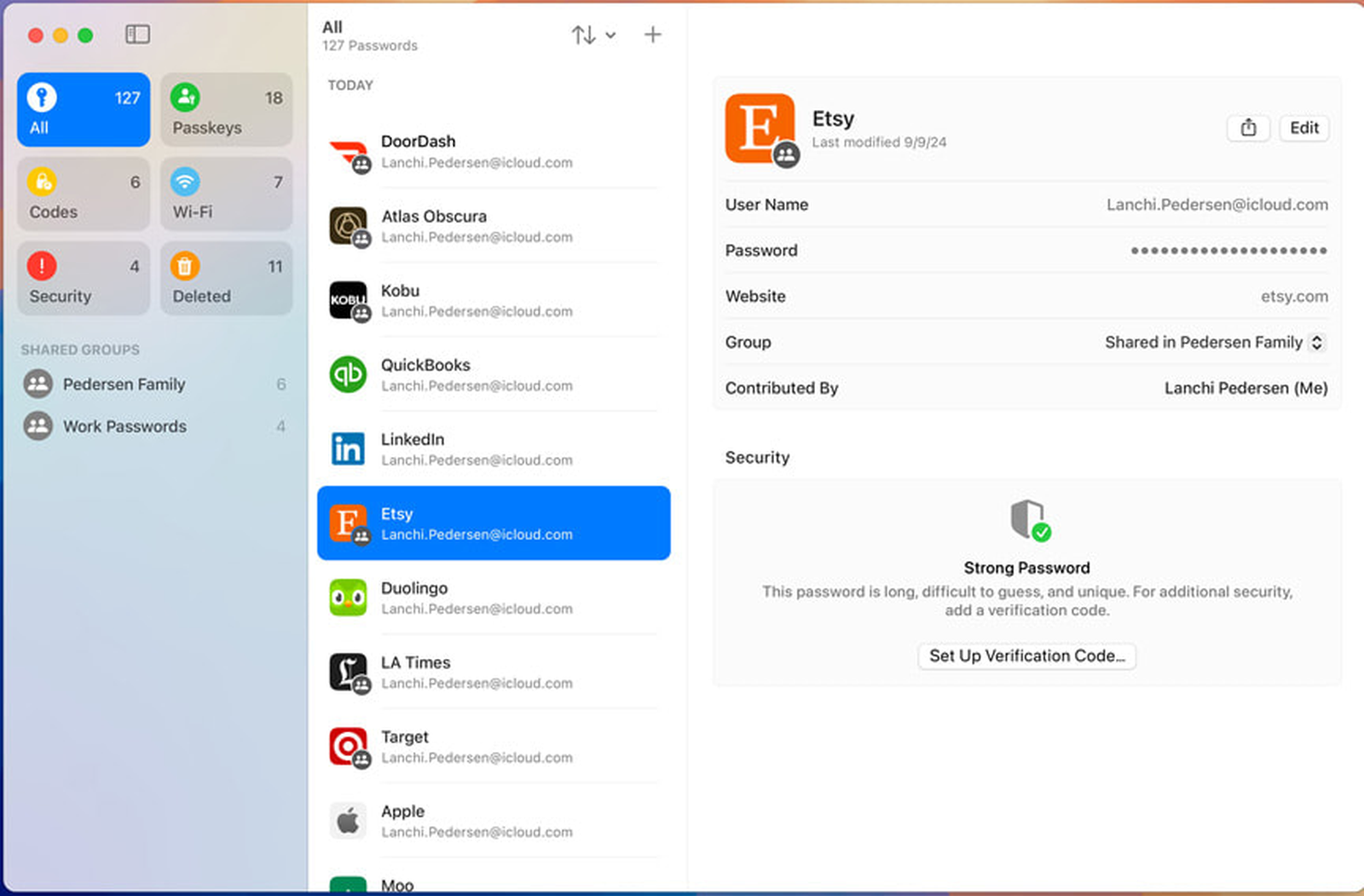Screen dimensions: 1364x896
Task: Reveal the hidden password dots
Action: (x=1228, y=251)
